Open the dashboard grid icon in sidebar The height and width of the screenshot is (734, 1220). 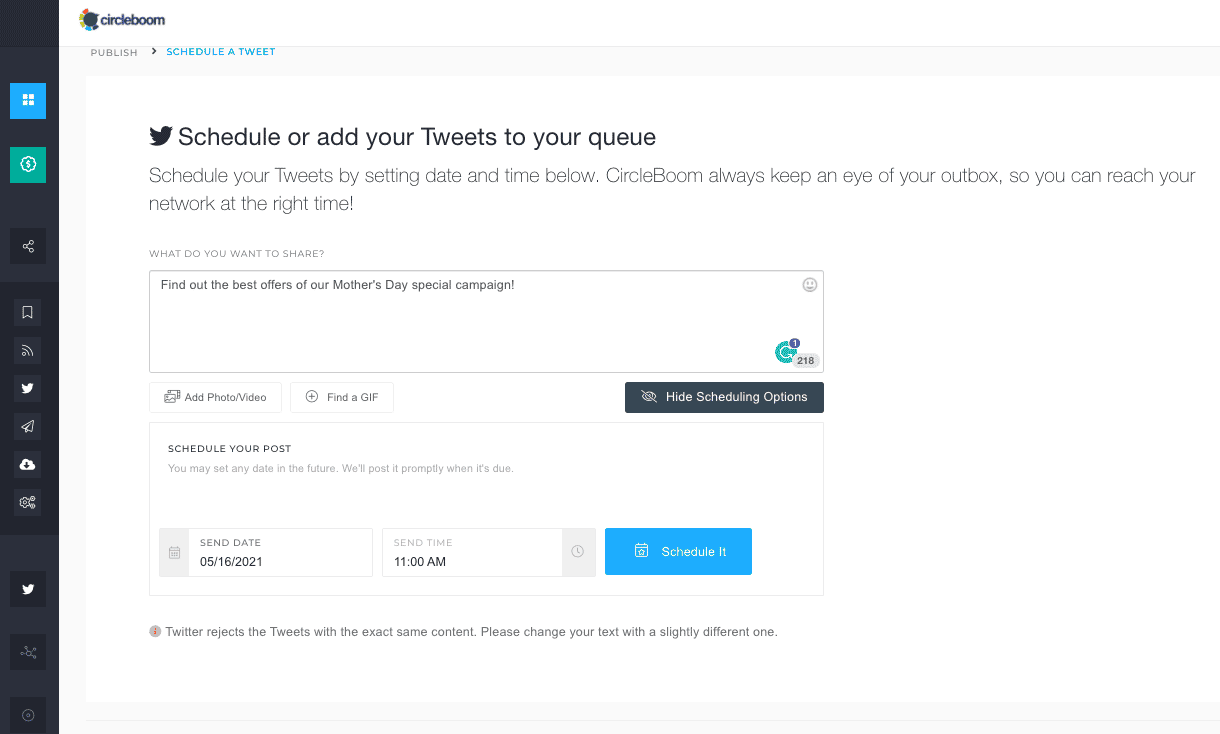pos(28,100)
